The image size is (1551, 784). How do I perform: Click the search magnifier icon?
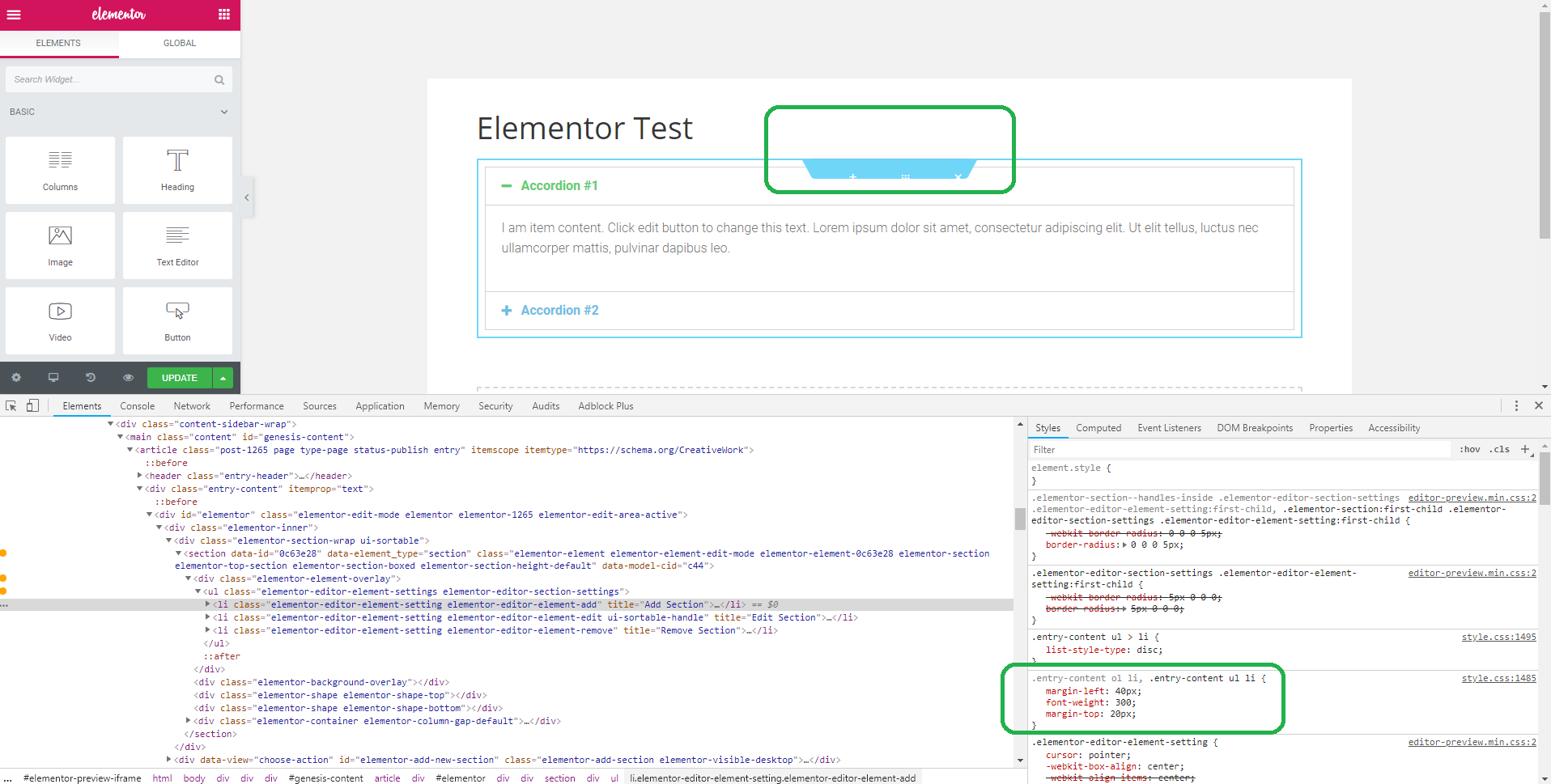coord(219,79)
